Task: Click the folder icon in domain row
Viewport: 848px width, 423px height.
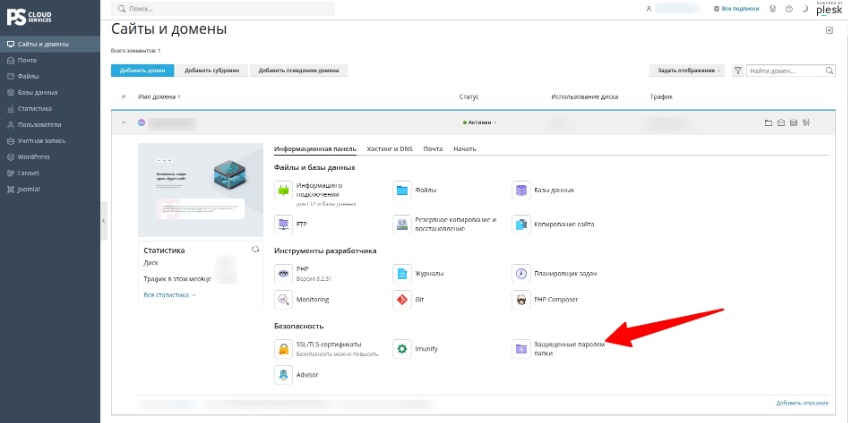Action: [x=768, y=123]
